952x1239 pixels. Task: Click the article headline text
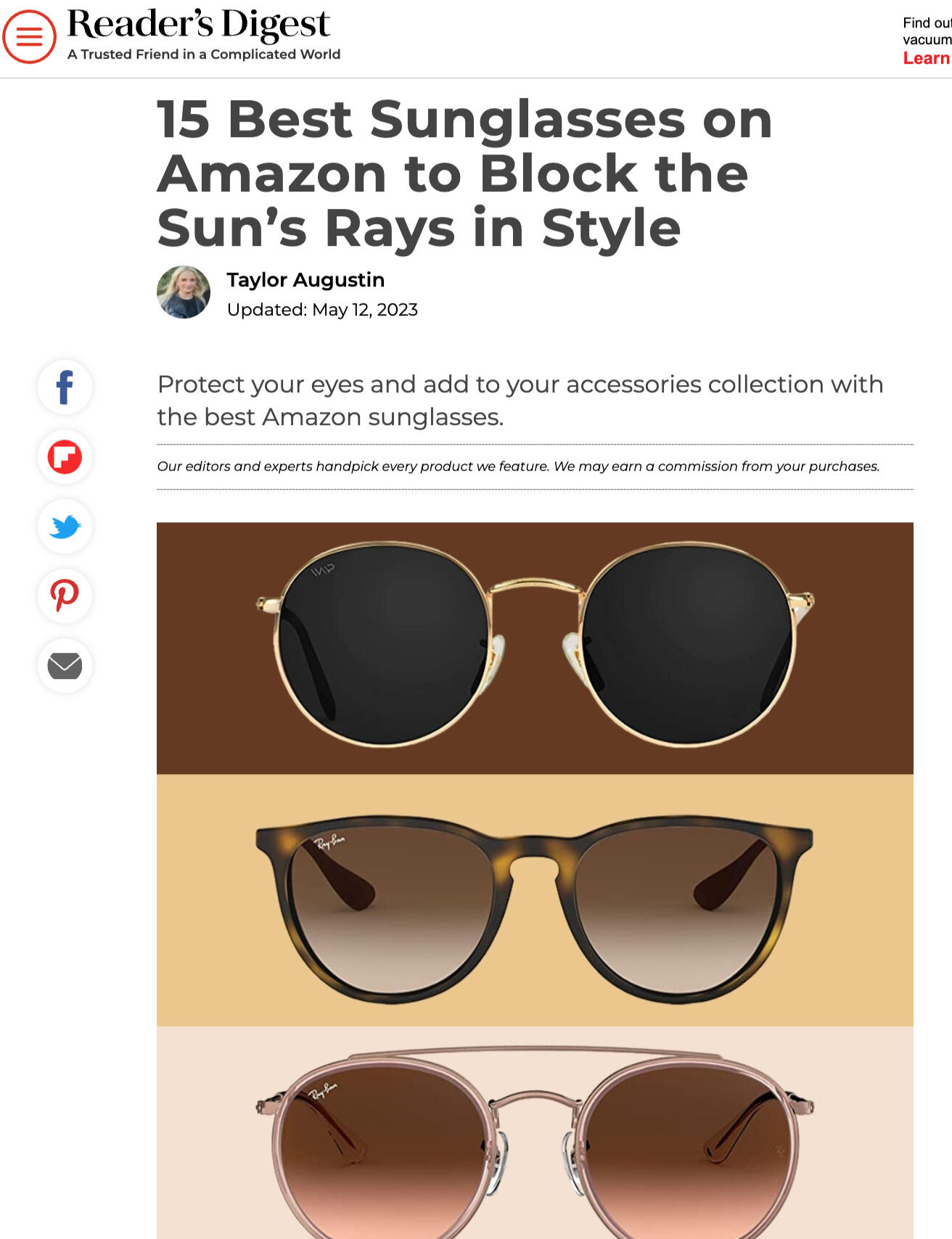(464, 173)
